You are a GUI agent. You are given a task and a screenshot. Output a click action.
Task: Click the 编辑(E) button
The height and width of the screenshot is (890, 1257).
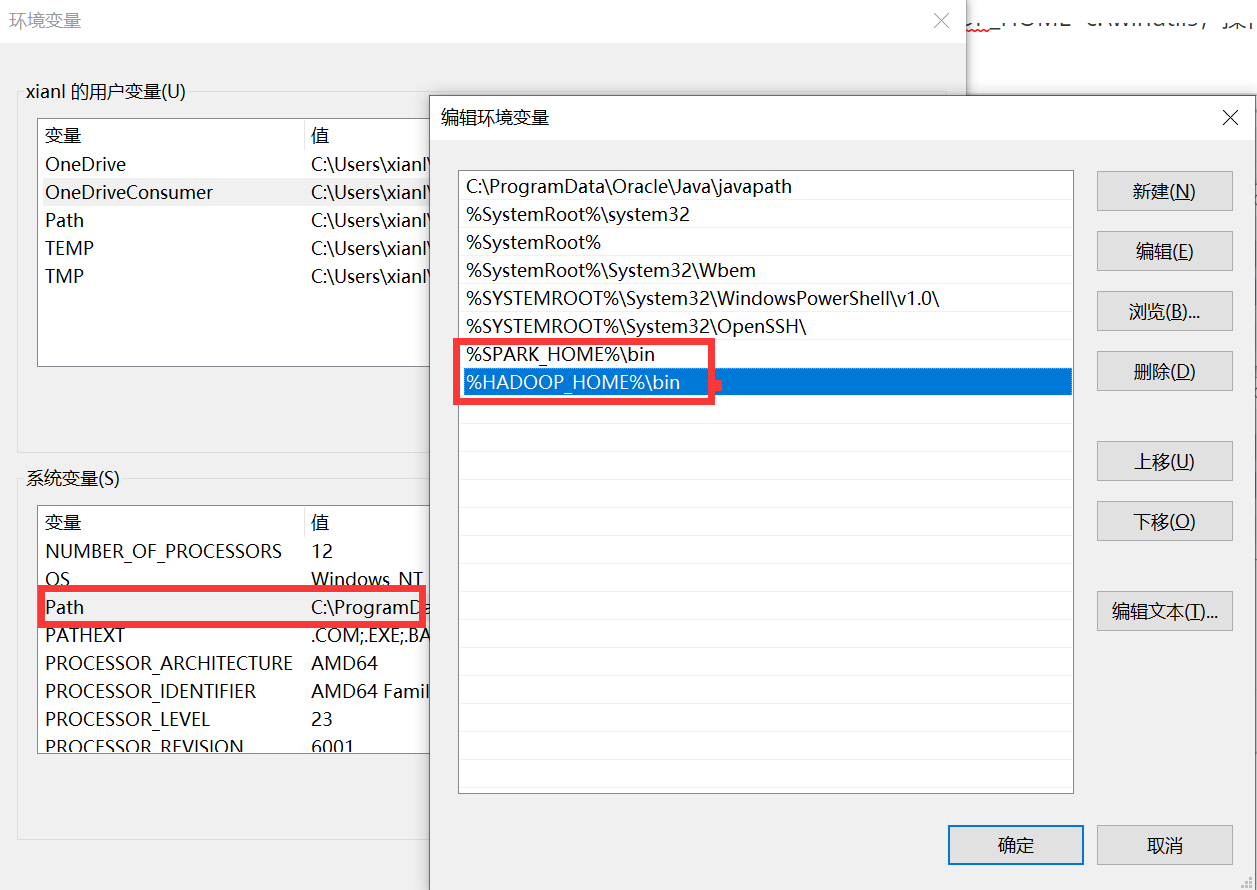(1164, 251)
